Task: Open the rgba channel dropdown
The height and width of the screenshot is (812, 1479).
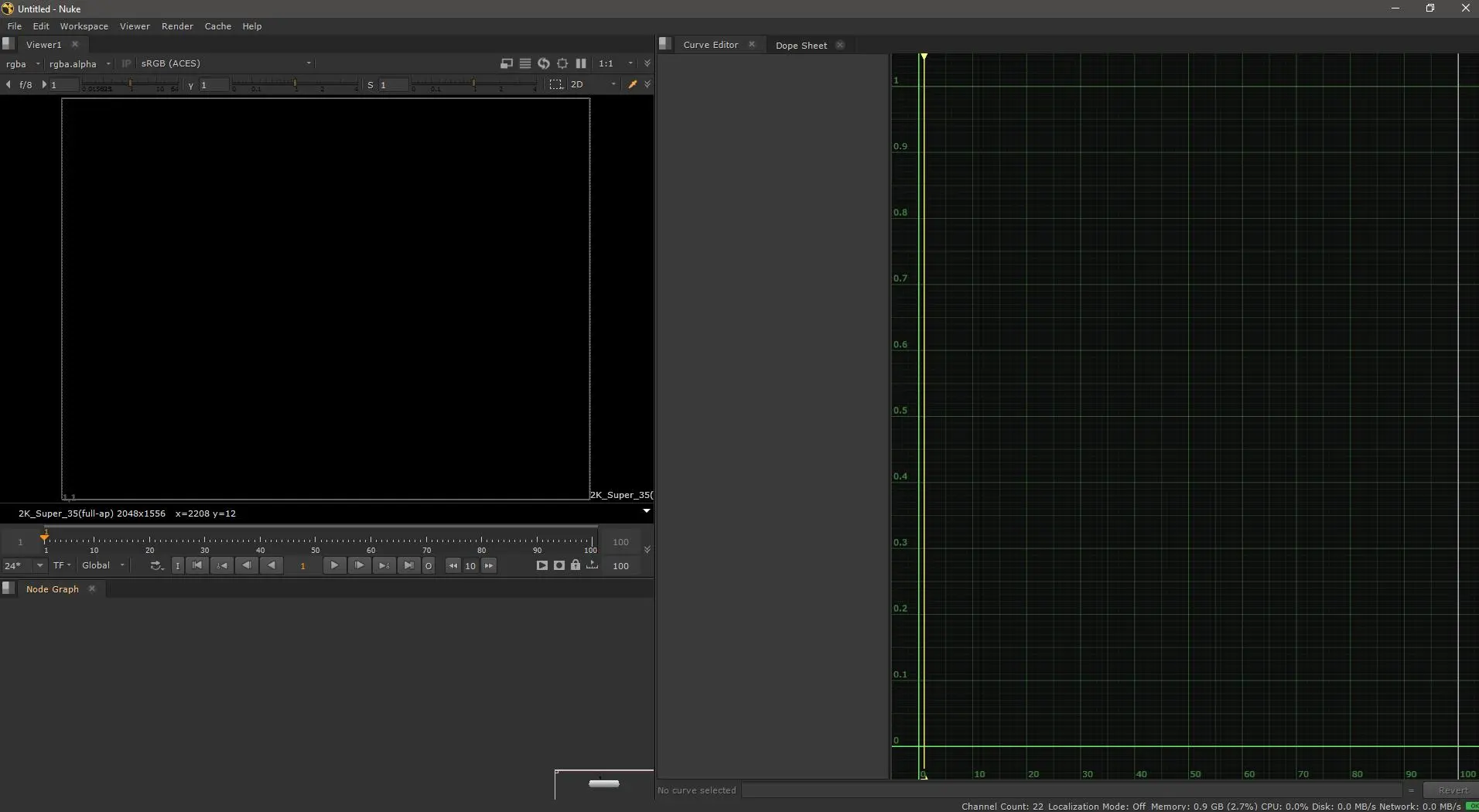Action: (x=22, y=63)
